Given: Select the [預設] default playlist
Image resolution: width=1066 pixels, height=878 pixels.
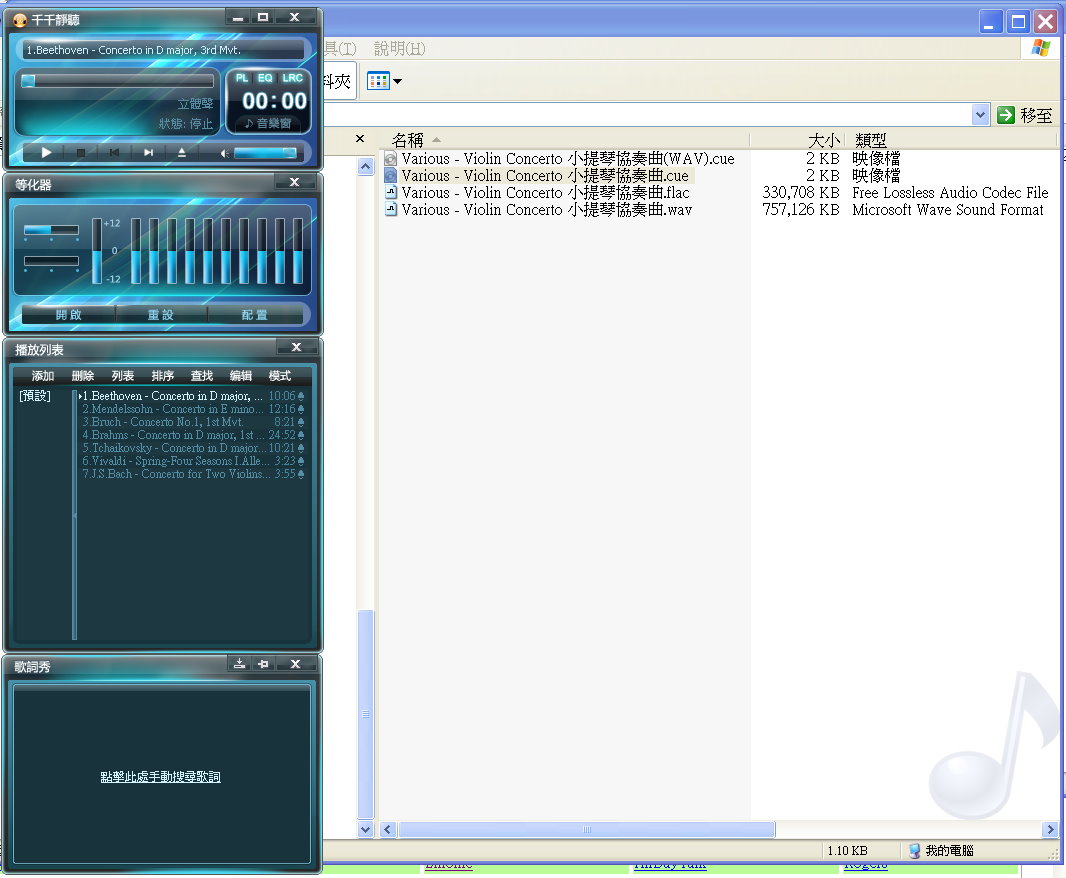Looking at the screenshot, I should pyautogui.click(x=35, y=396).
